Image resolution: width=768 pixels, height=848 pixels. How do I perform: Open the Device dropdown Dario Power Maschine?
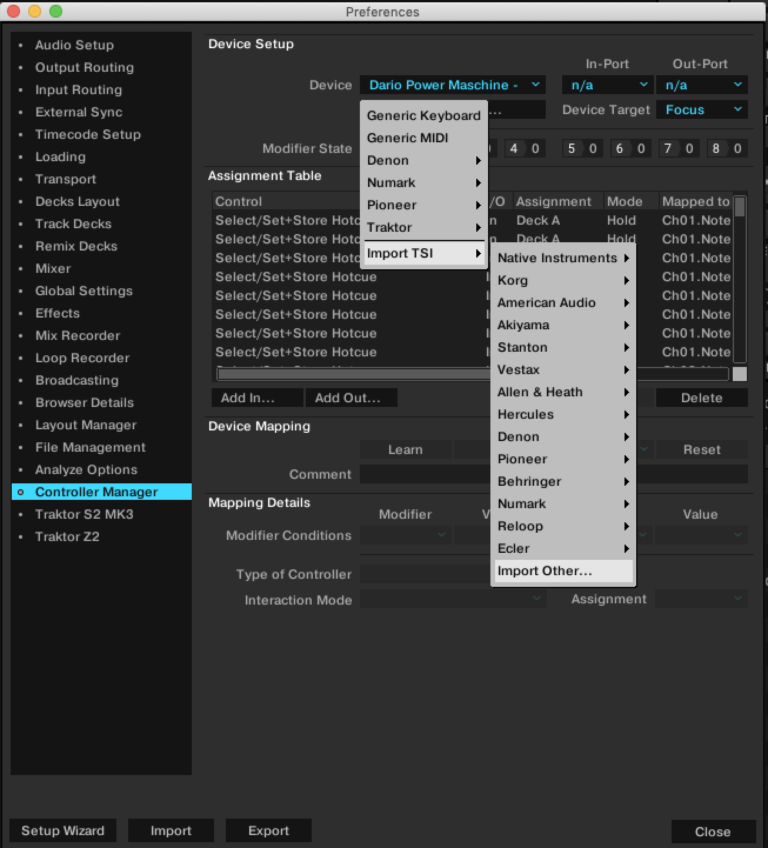click(x=453, y=85)
